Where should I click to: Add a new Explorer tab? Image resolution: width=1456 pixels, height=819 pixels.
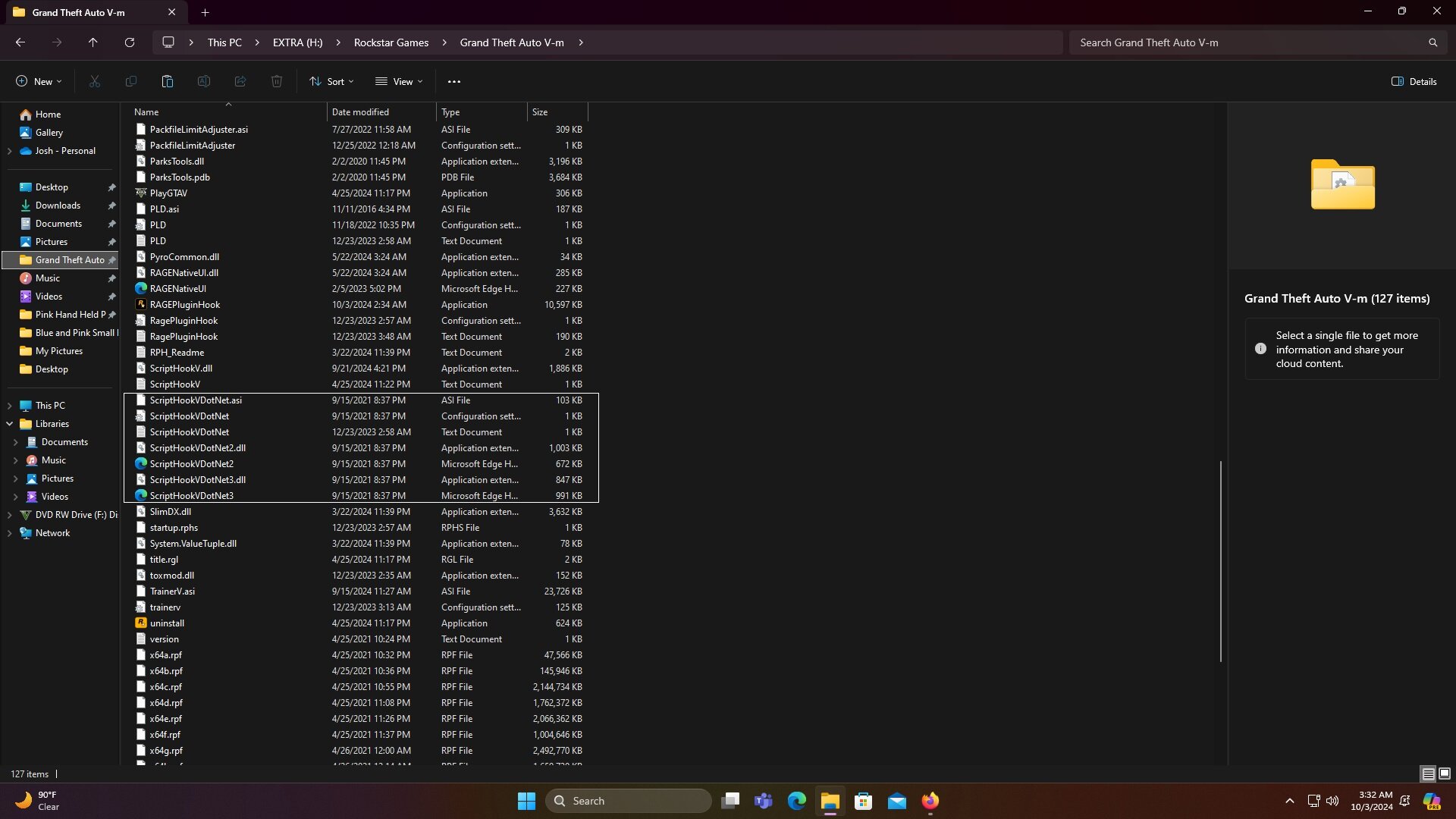205,12
